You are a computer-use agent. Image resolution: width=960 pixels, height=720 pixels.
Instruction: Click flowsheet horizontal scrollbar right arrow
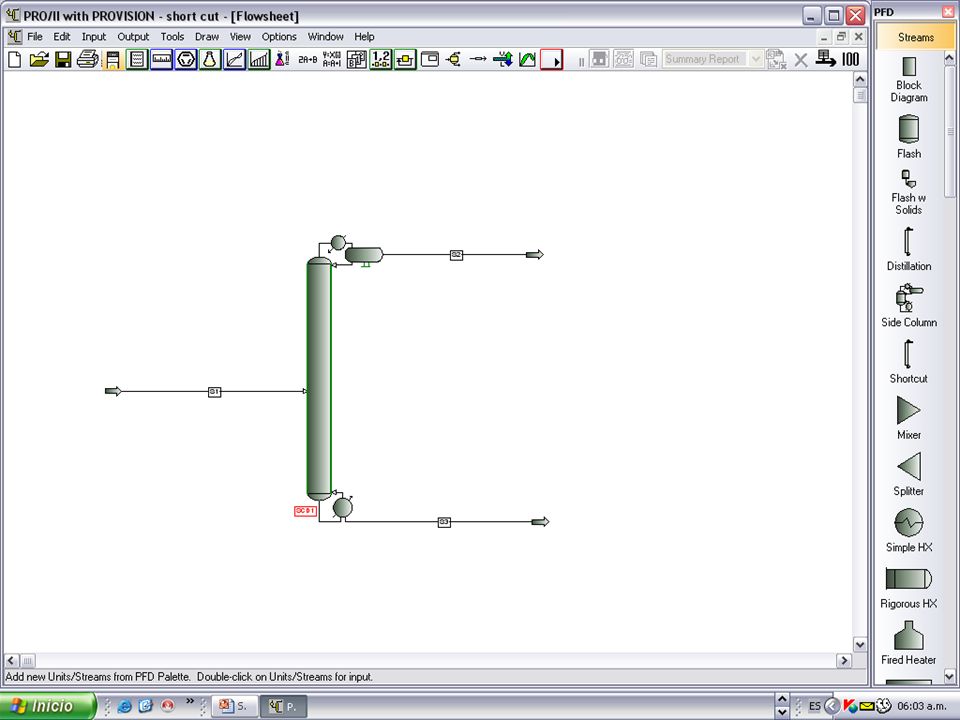[x=844, y=661]
